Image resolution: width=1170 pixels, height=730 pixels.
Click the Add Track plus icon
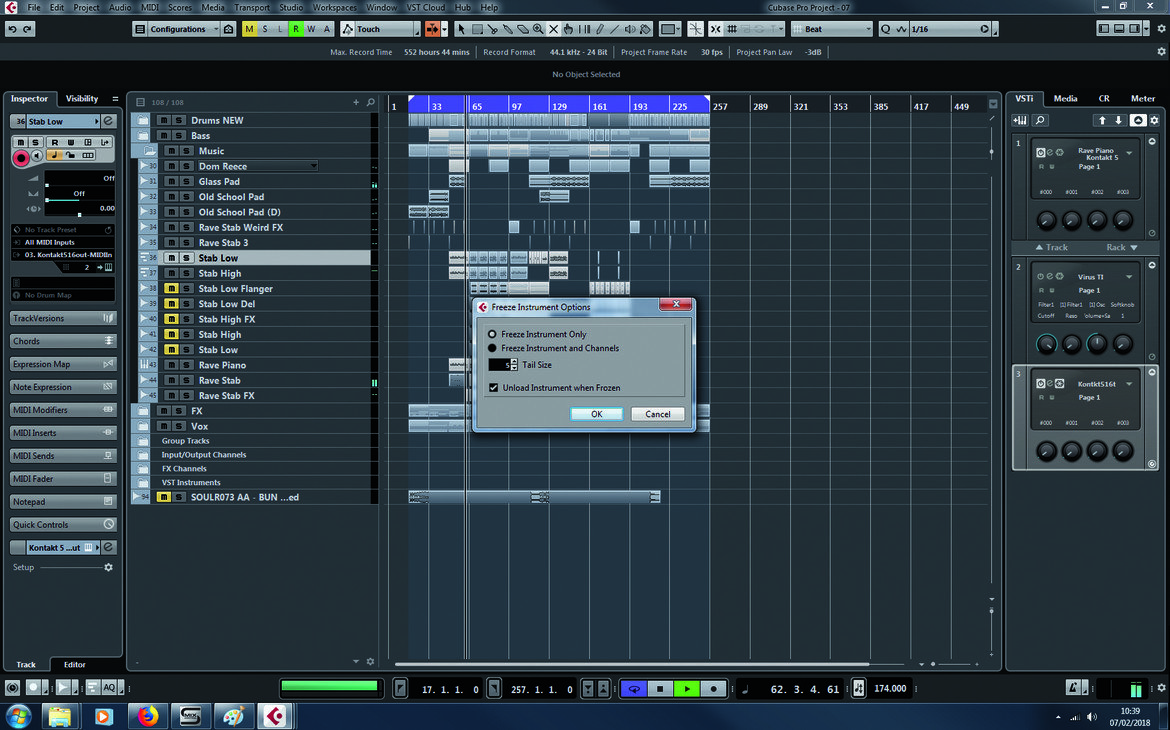(x=356, y=102)
